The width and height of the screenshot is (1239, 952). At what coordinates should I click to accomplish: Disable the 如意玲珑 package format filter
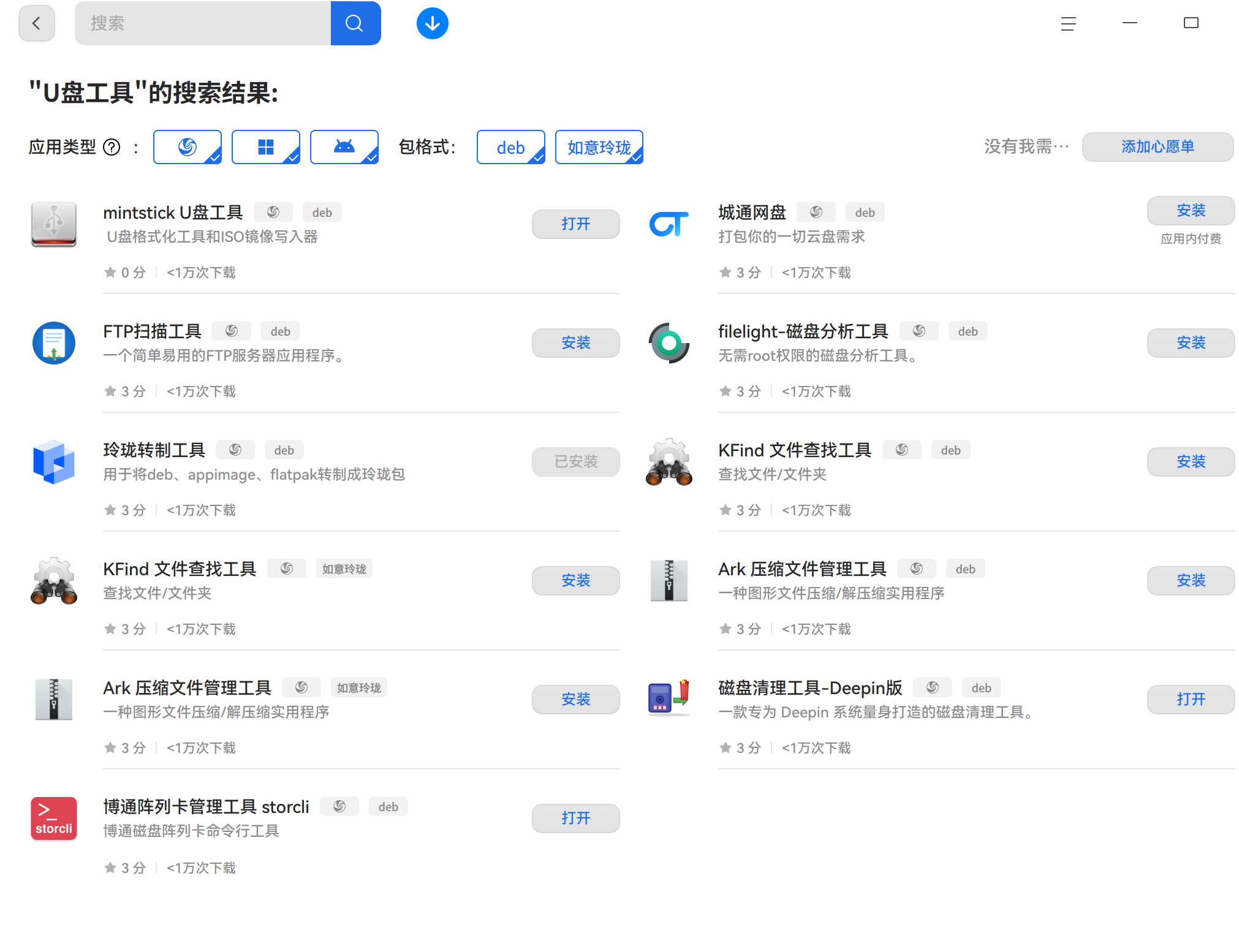point(599,147)
